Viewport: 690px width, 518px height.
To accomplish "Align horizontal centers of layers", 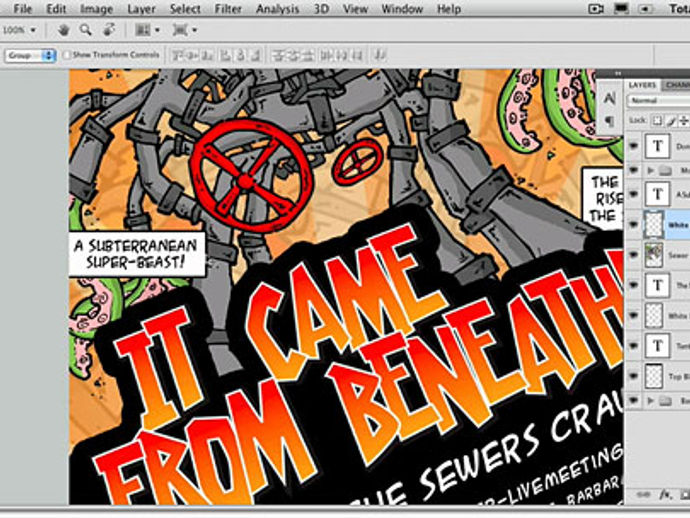I will coord(241,55).
